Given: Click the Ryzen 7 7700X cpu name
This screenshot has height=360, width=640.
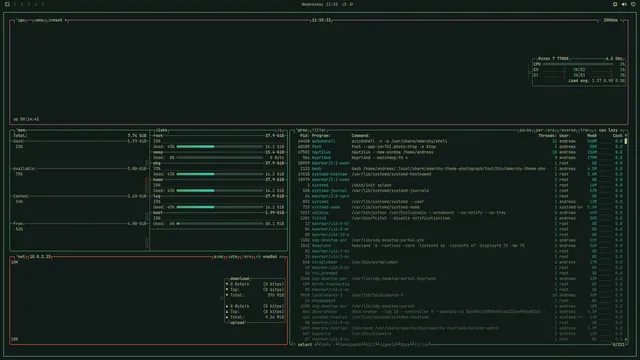Looking at the screenshot, I should tap(553, 59).
